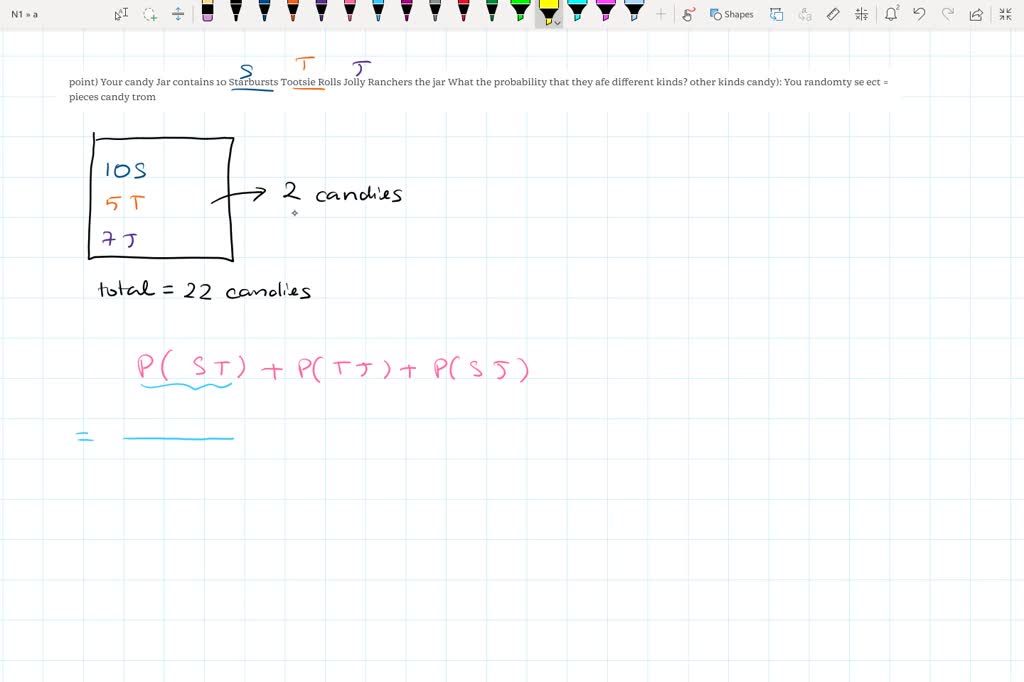Select the Eraser tool
The image size is (1024, 682).
(207, 12)
